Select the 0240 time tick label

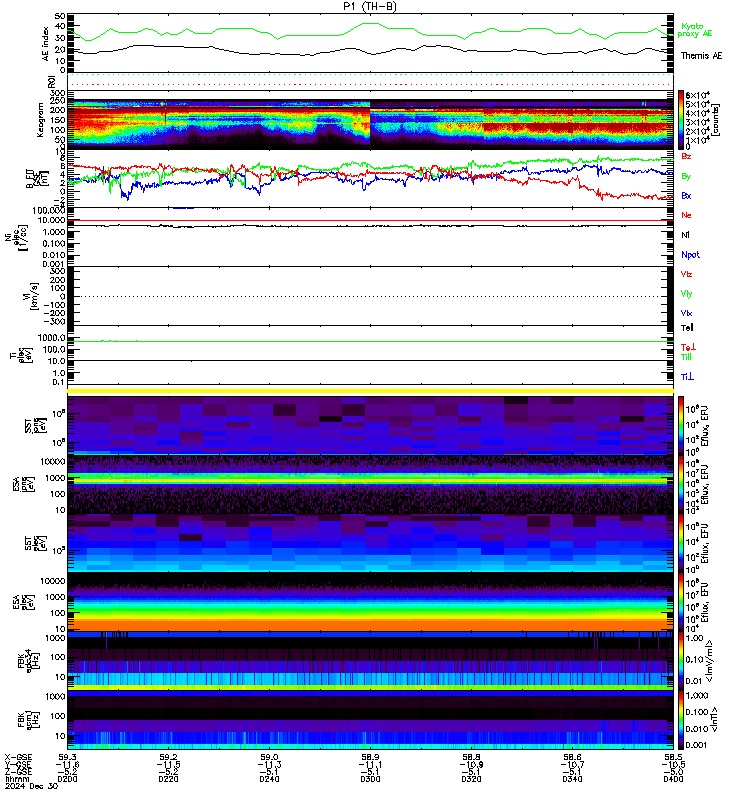tap(269, 779)
